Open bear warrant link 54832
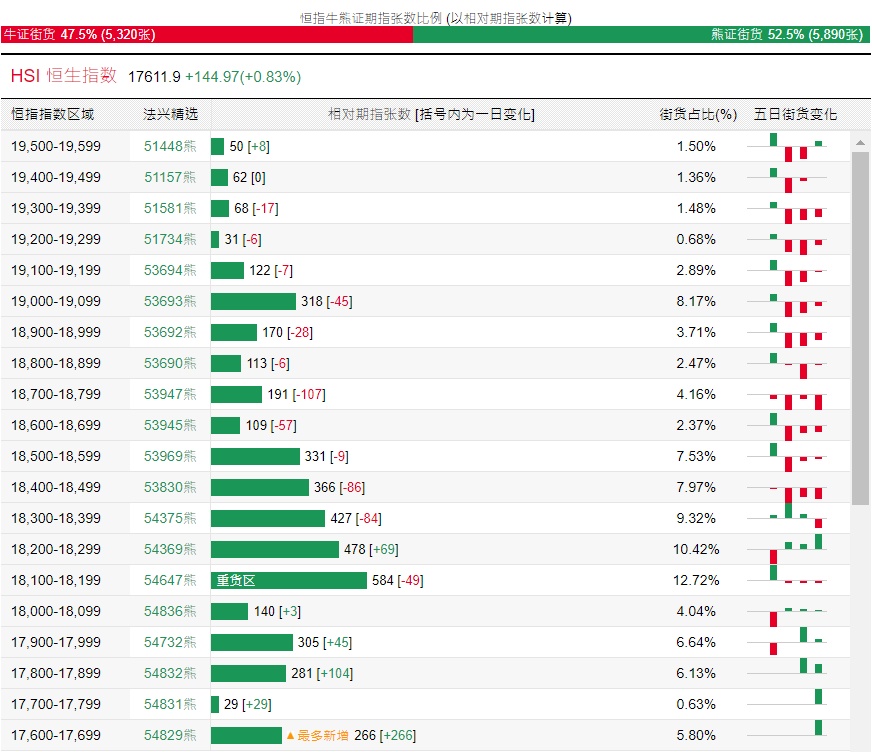The width and height of the screenshot is (872, 752). [170, 673]
